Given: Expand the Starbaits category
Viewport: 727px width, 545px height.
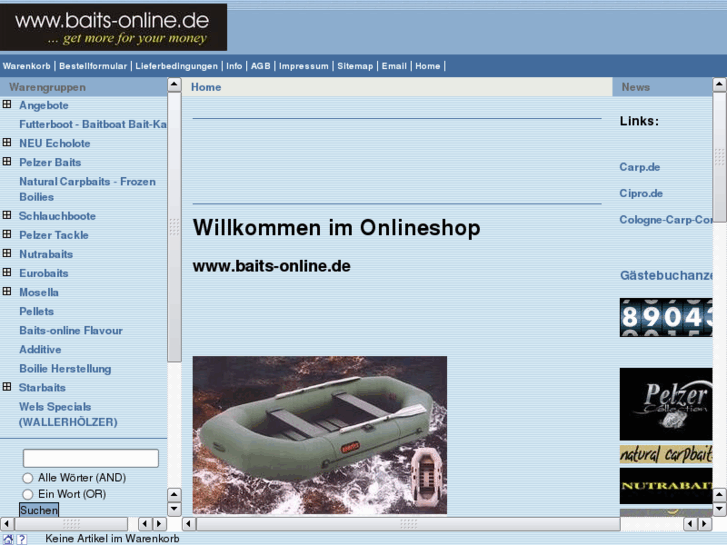Looking at the screenshot, I should click(7, 387).
